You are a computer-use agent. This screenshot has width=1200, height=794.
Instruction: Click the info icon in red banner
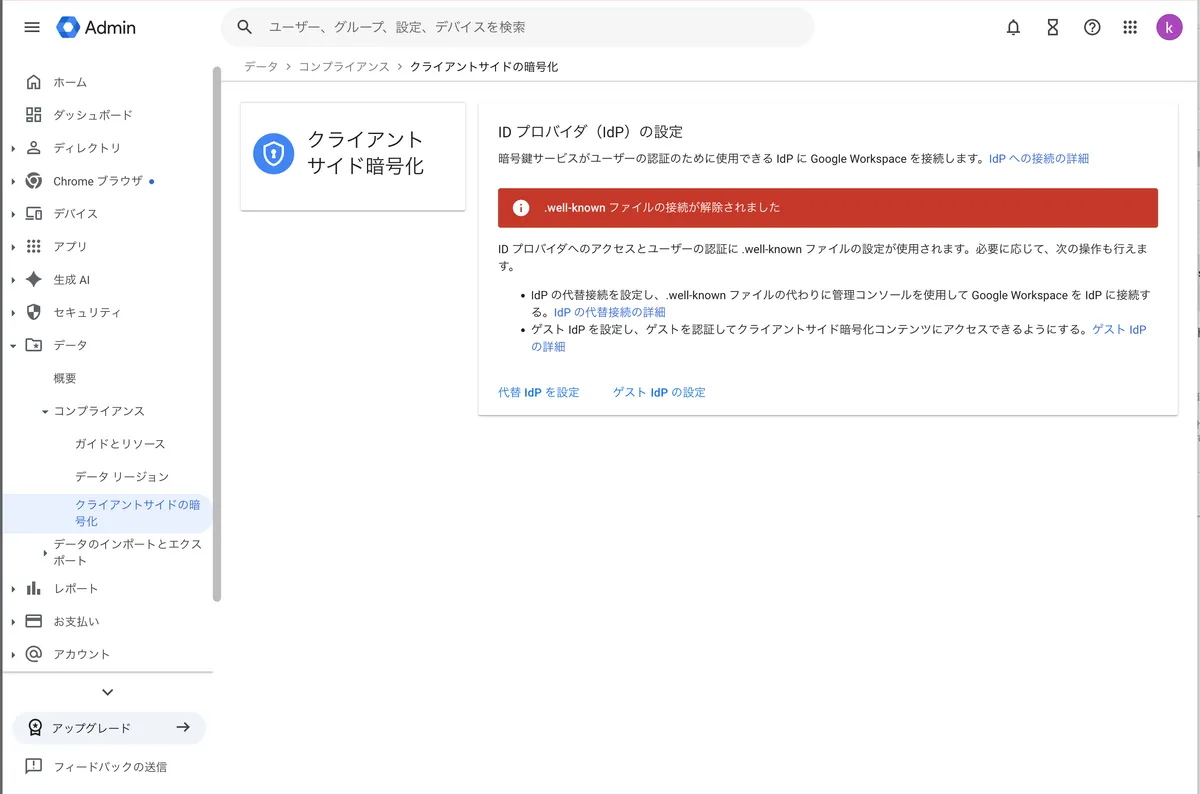pos(521,208)
